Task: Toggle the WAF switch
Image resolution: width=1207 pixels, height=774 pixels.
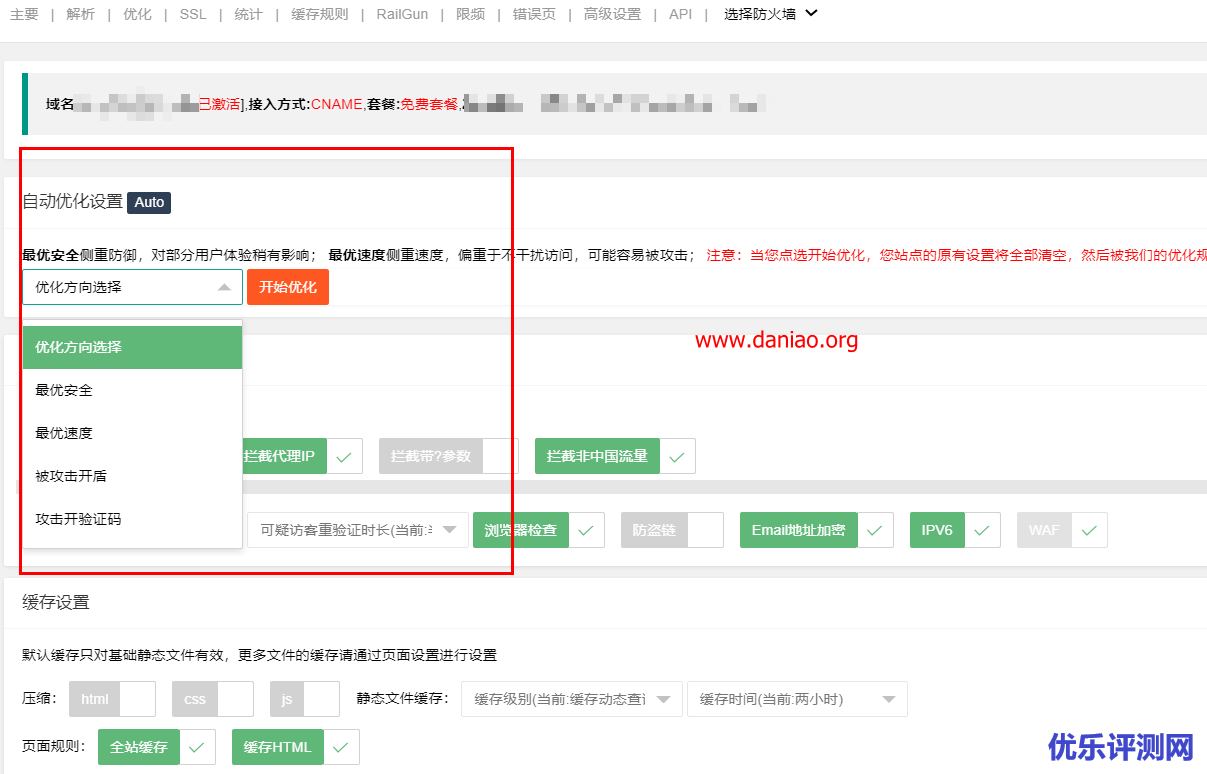Action: 1062,530
